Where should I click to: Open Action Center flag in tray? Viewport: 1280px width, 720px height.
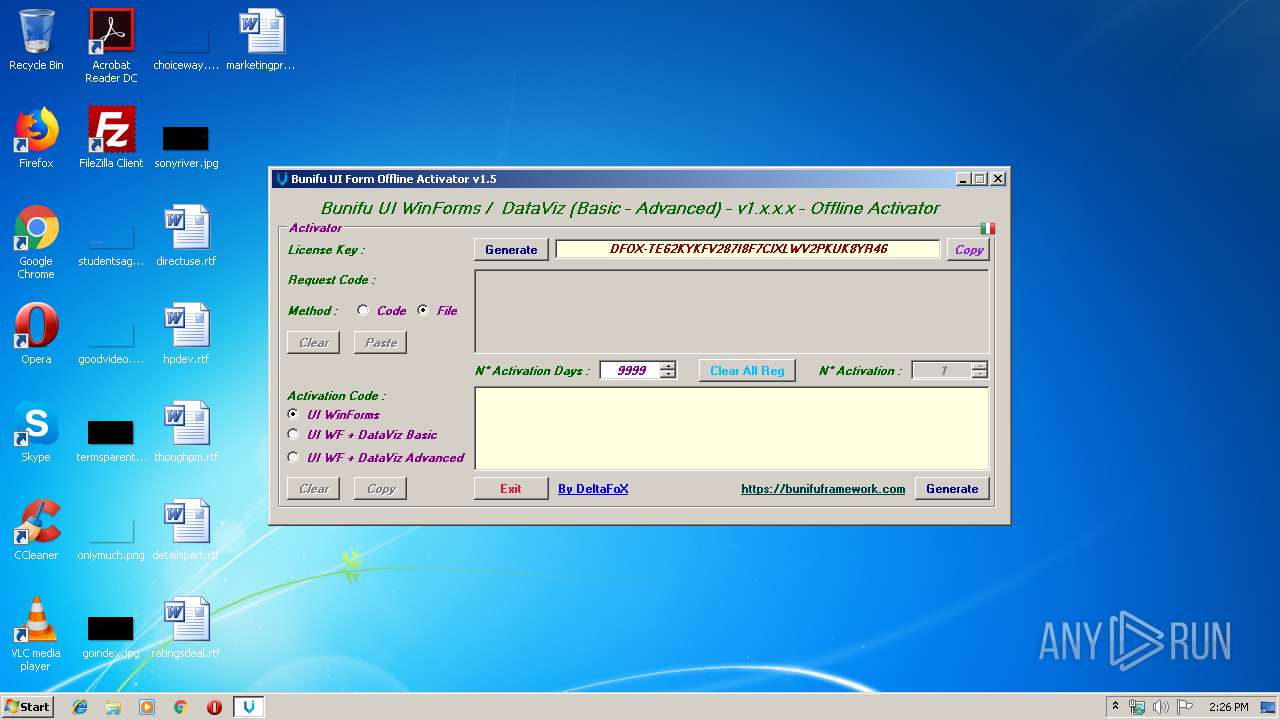pos(1185,707)
